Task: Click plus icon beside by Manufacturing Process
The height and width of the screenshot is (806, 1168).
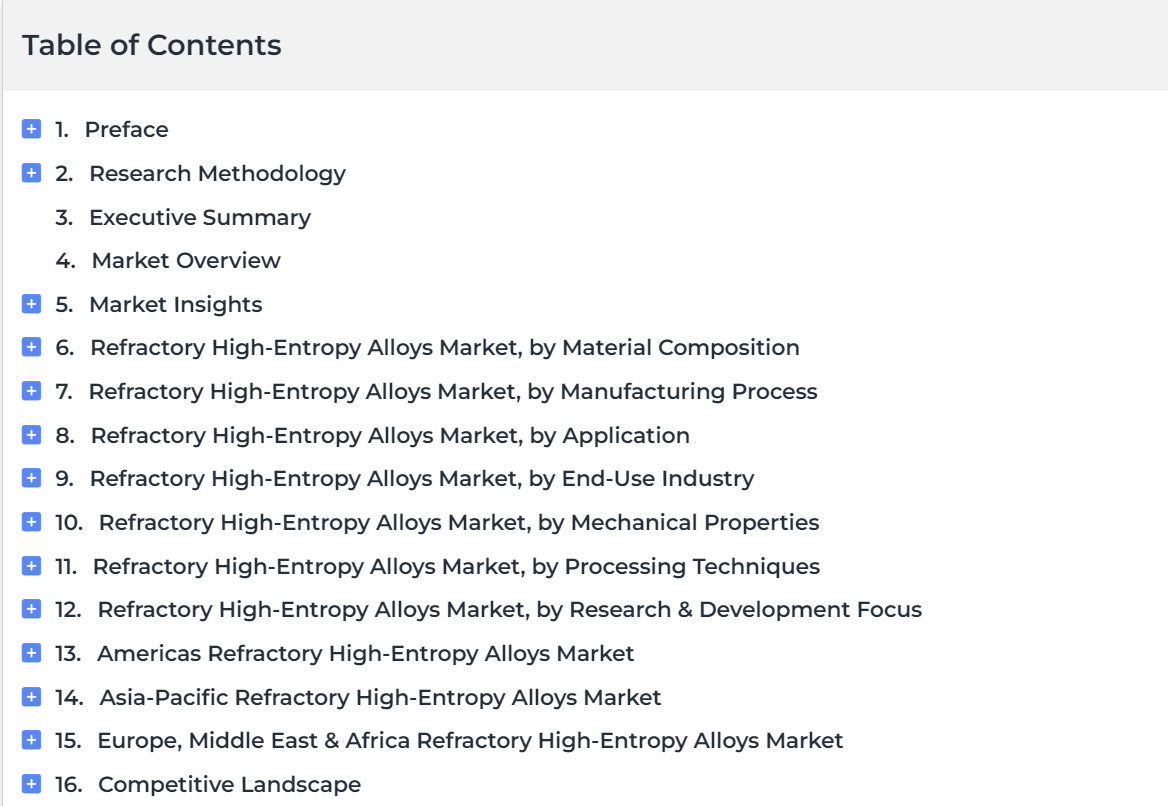Action: point(31,391)
